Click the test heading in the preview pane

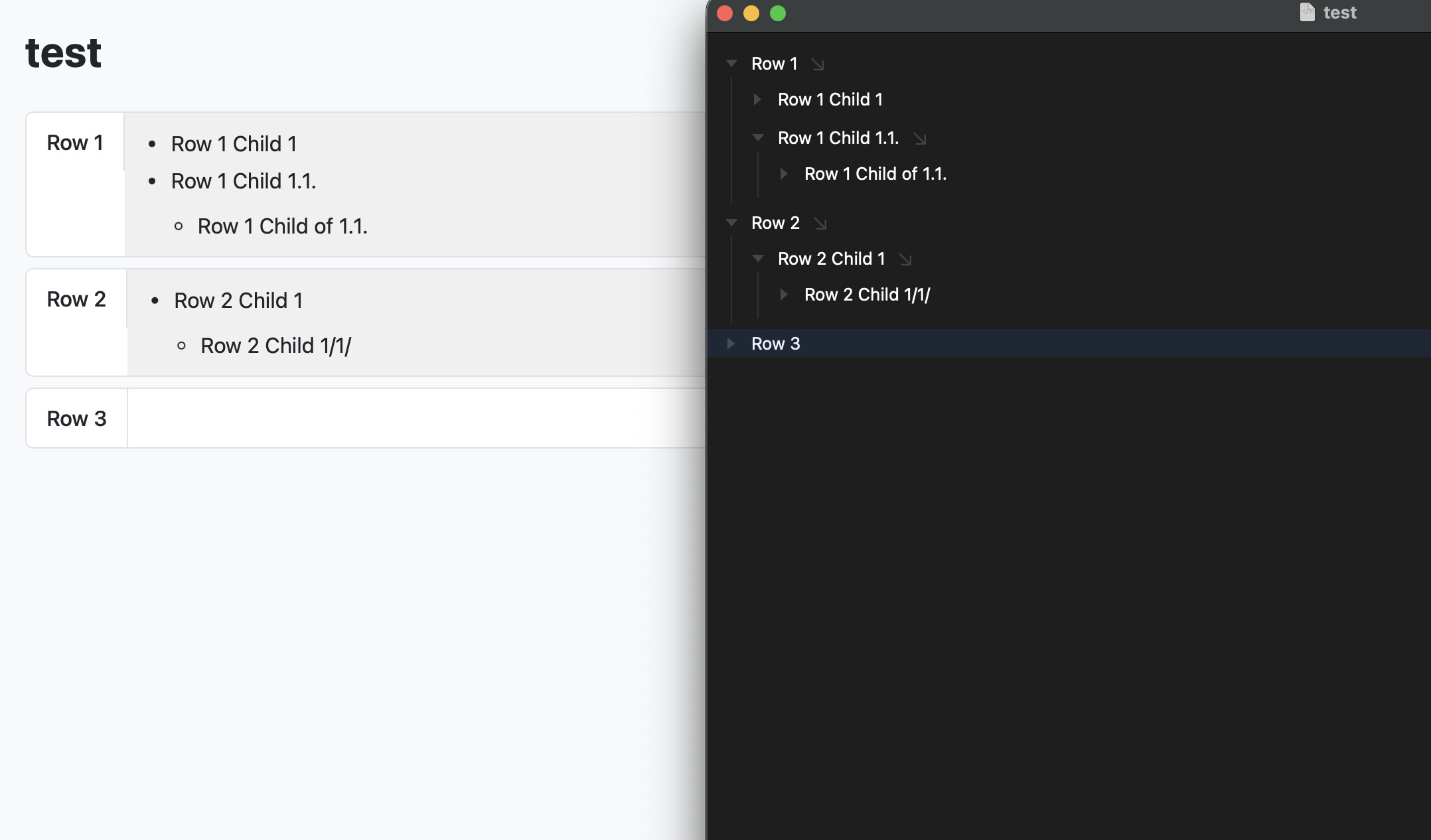click(63, 53)
